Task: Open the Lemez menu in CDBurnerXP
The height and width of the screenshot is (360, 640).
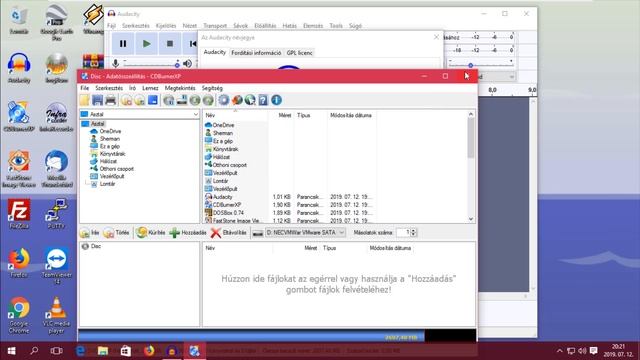Action: (x=150, y=88)
